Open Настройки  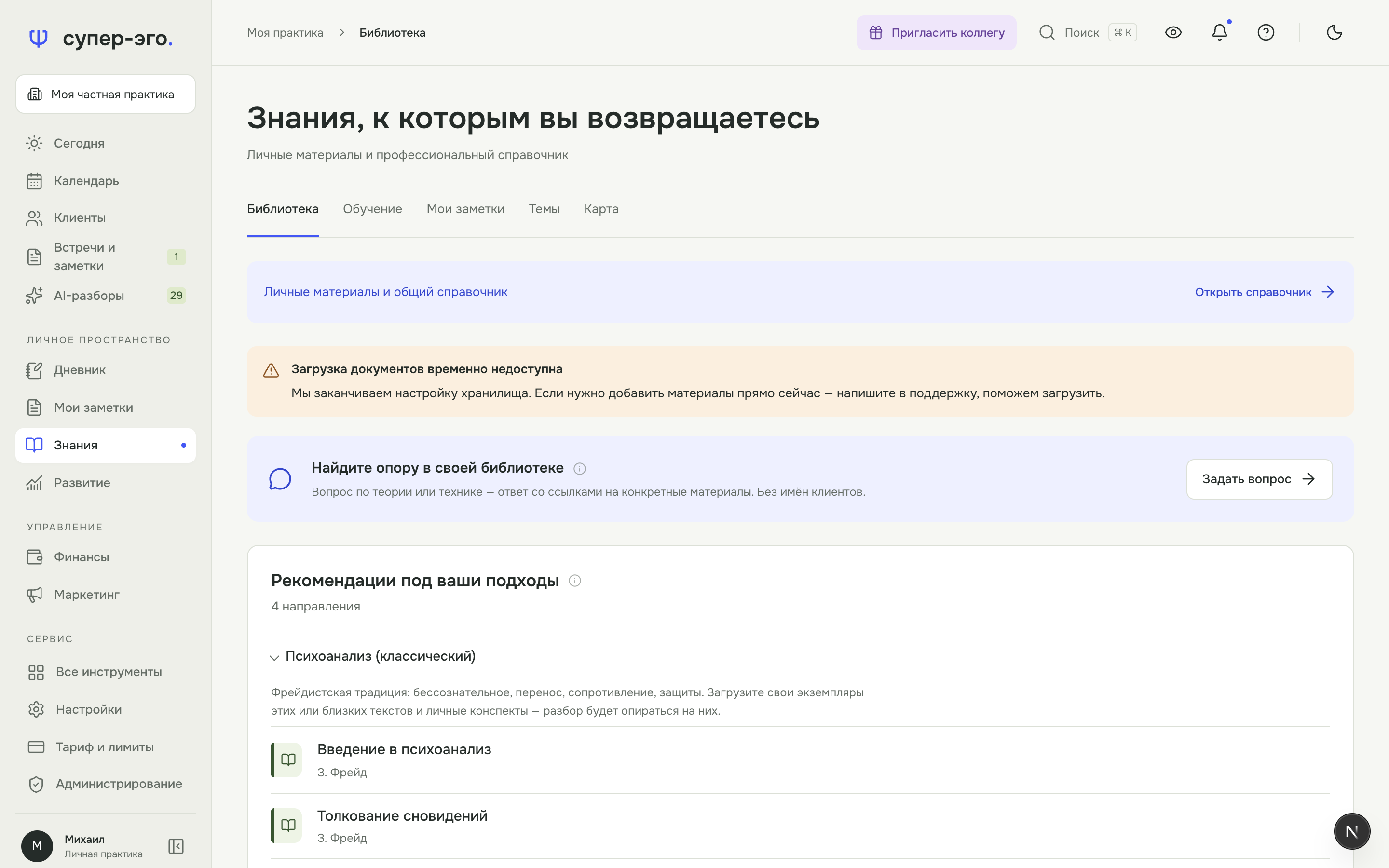click(x=106, y=709)
